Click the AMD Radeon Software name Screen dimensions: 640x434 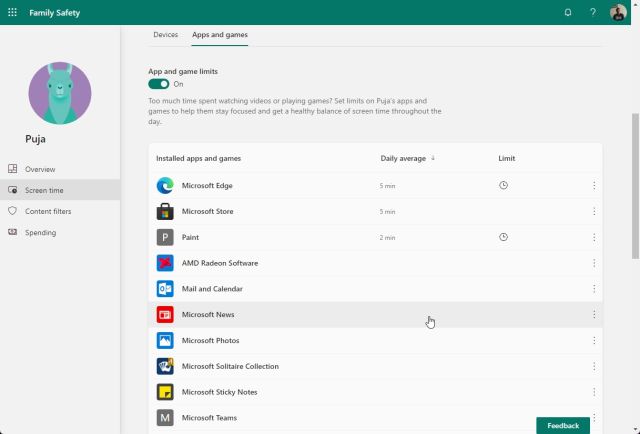220,263
